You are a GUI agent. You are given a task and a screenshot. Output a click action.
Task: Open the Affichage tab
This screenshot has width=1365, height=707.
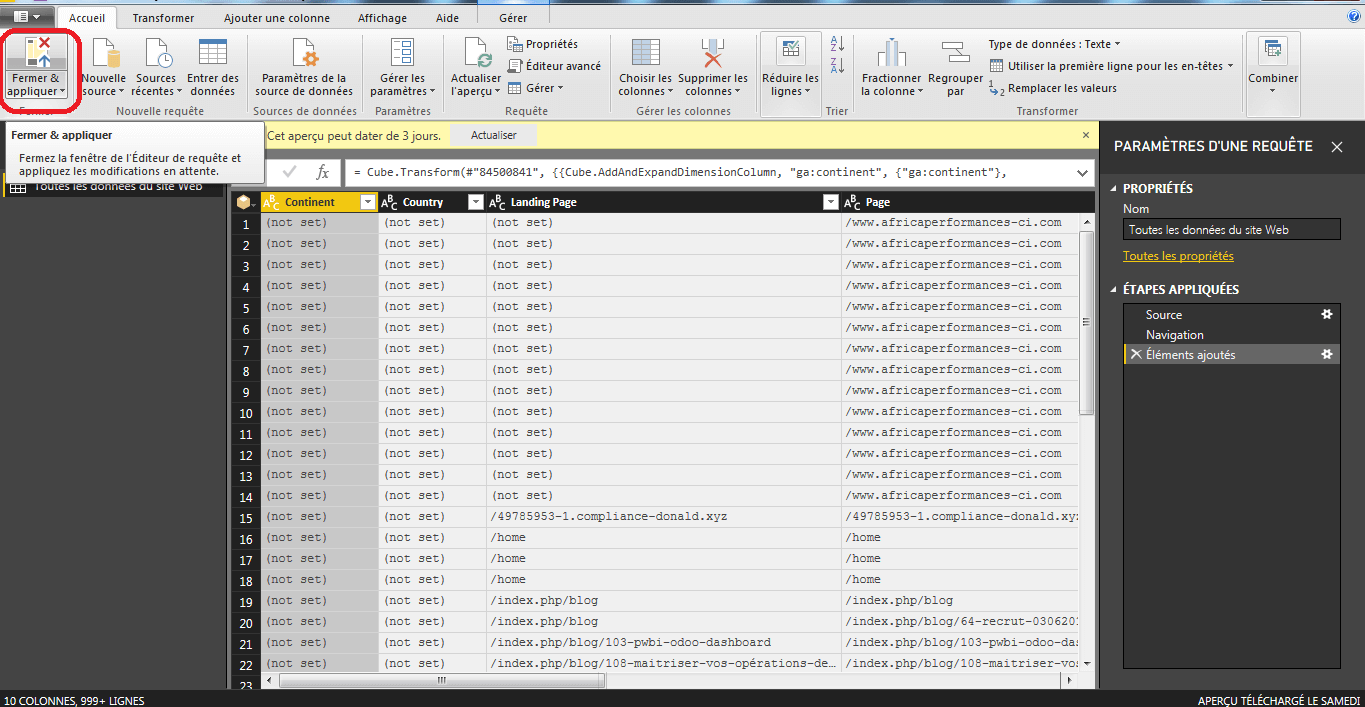coord(381,18)
